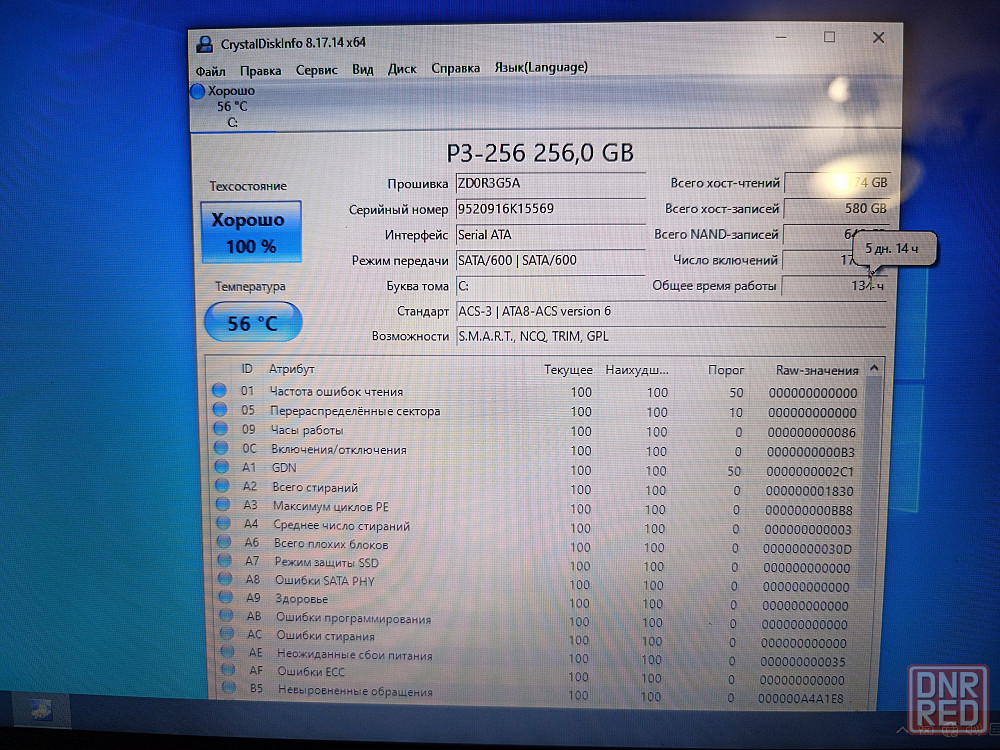Image resolution: width=1000 pixels, height=750 pixels.
Task: Click status circle beside Переназначенные сектора row
Action: pyautogui.click(x=220, y=411)
